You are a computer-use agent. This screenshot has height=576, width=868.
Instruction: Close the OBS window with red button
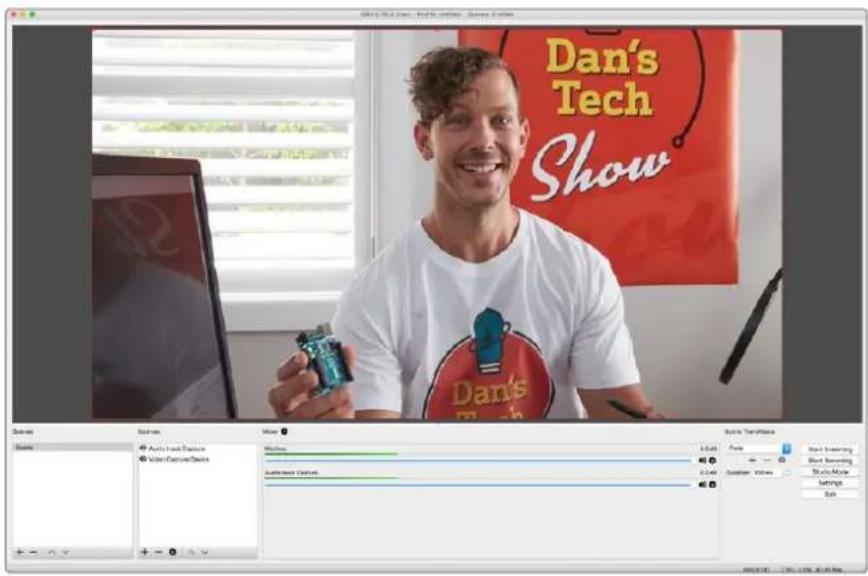(x=14, y=14)
